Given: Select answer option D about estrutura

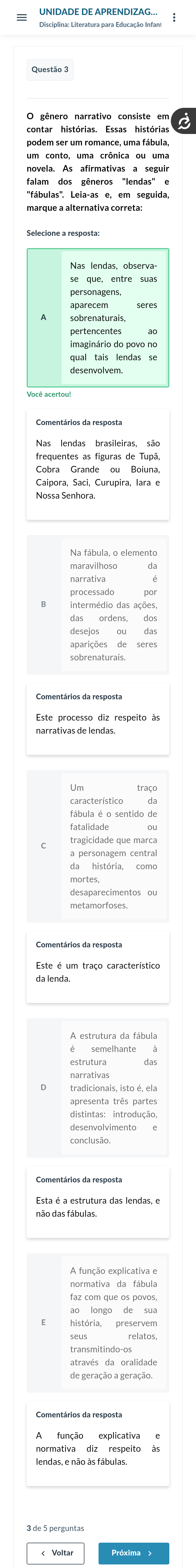Looking at the screenshot, I should (113, 1088).
